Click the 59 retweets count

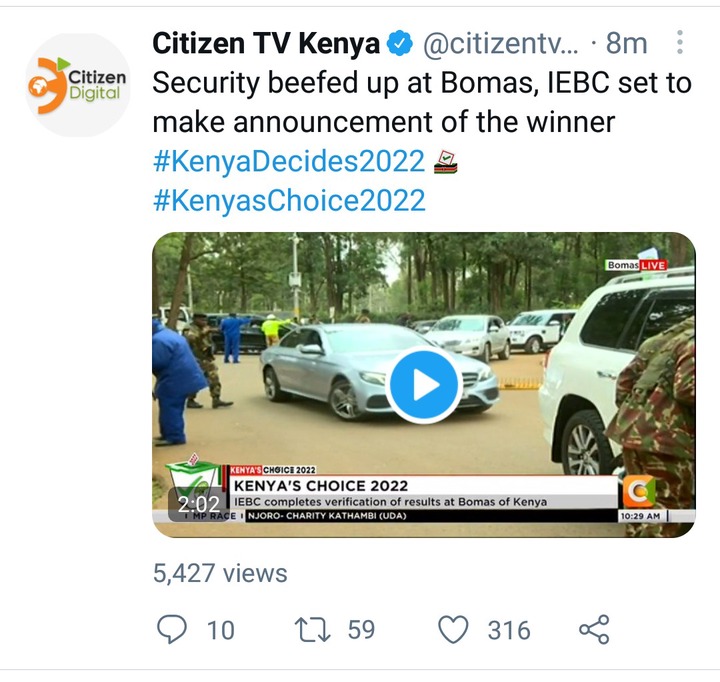click(x=361, y=629)
